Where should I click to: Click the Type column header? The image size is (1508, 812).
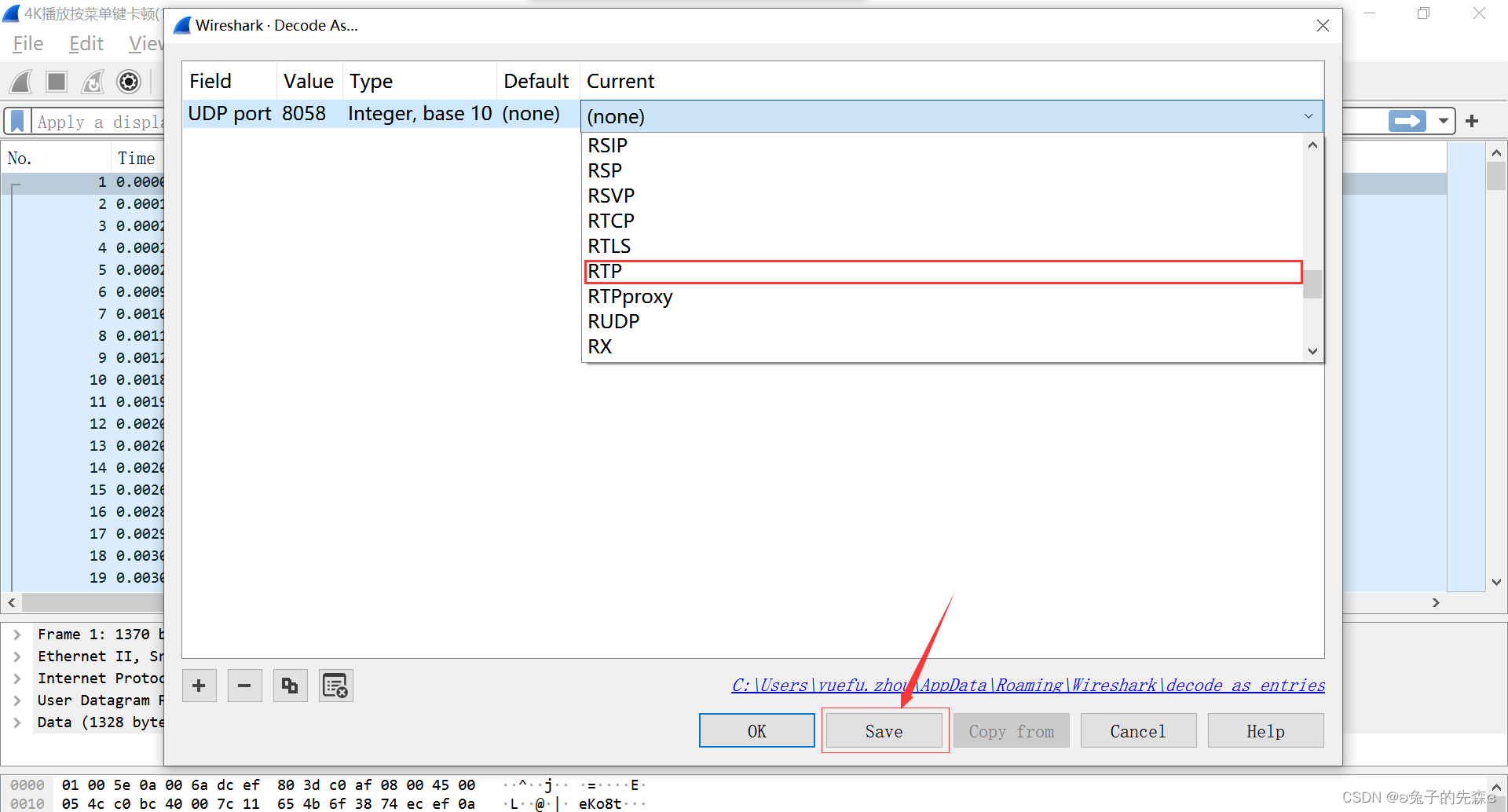(x=419, y=81)
